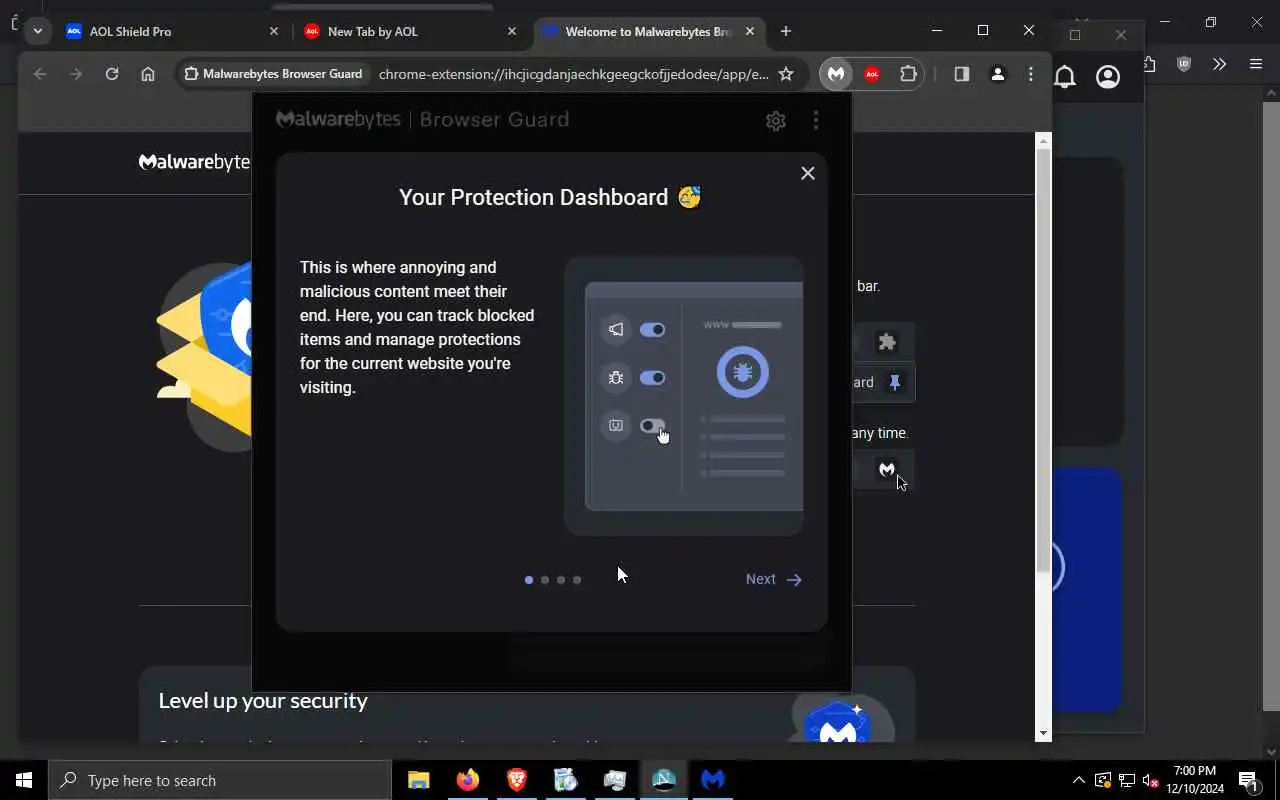This screenshot has width=1280, height=800.
Task: Go back to the previous page
Action: coord(40,74)
